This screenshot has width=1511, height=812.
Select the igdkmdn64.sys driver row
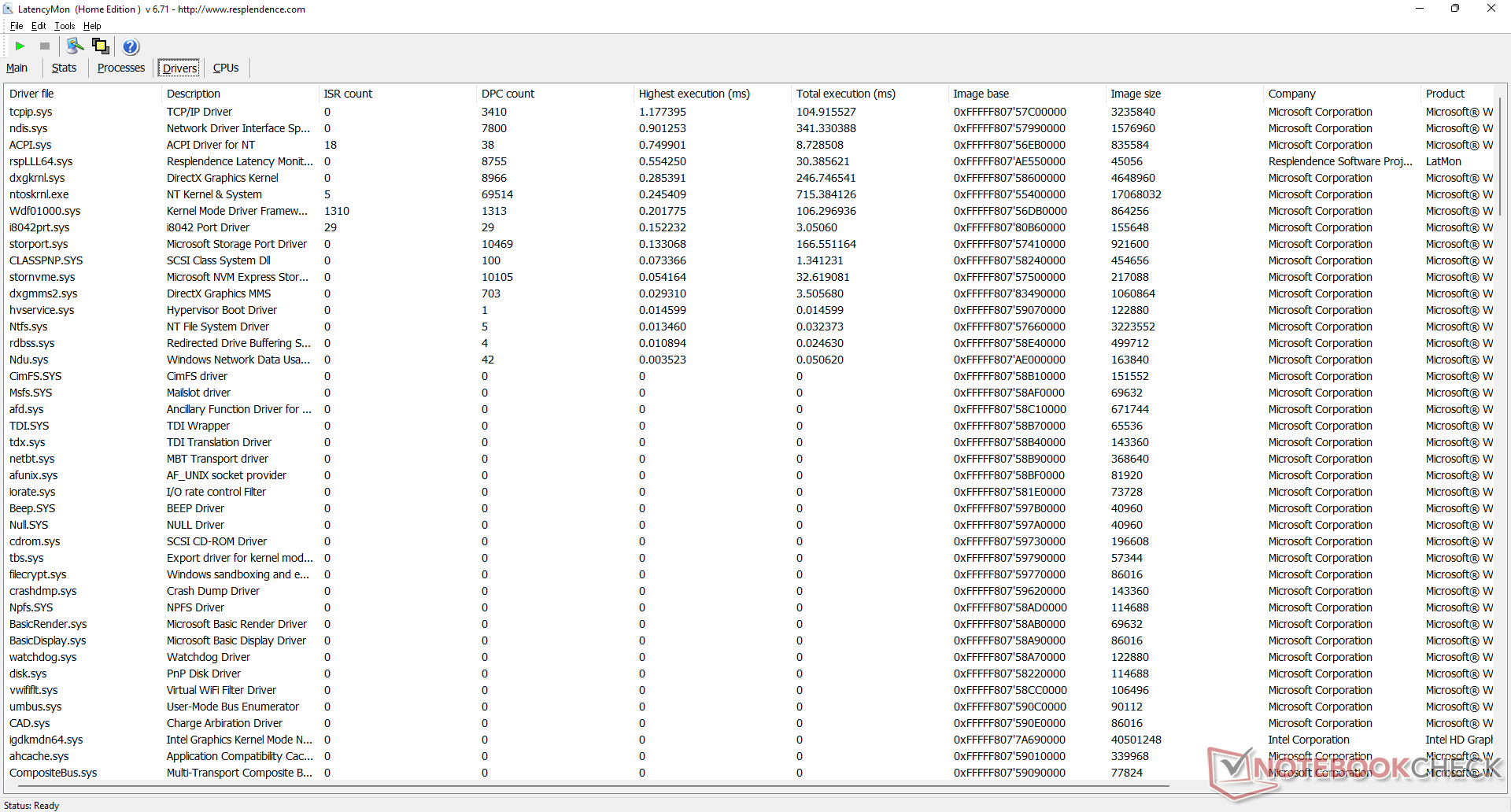[46, 740]
